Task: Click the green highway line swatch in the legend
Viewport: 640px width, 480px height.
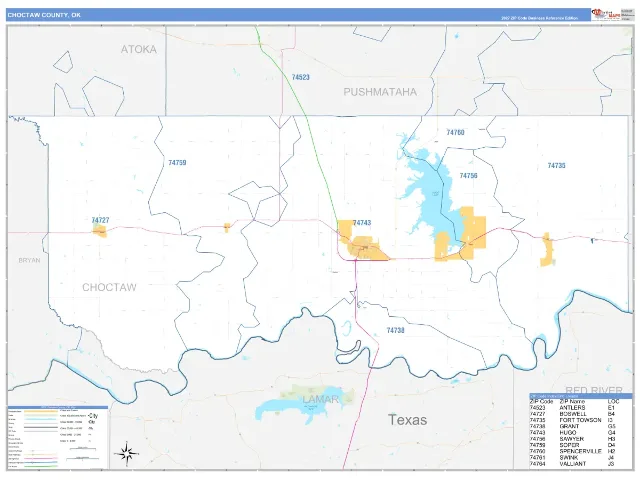Action: (x=41, y=466)
